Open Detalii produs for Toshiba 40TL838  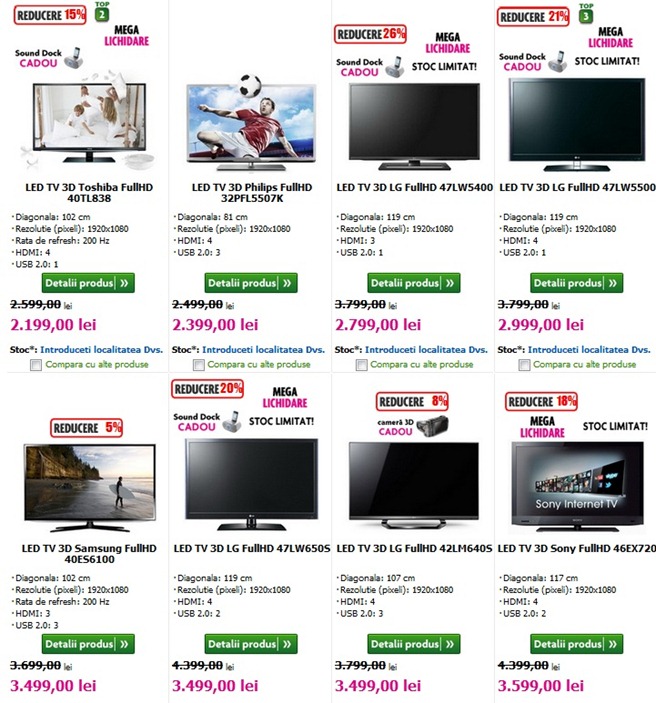pyautogui.click(x=88, y=283)
